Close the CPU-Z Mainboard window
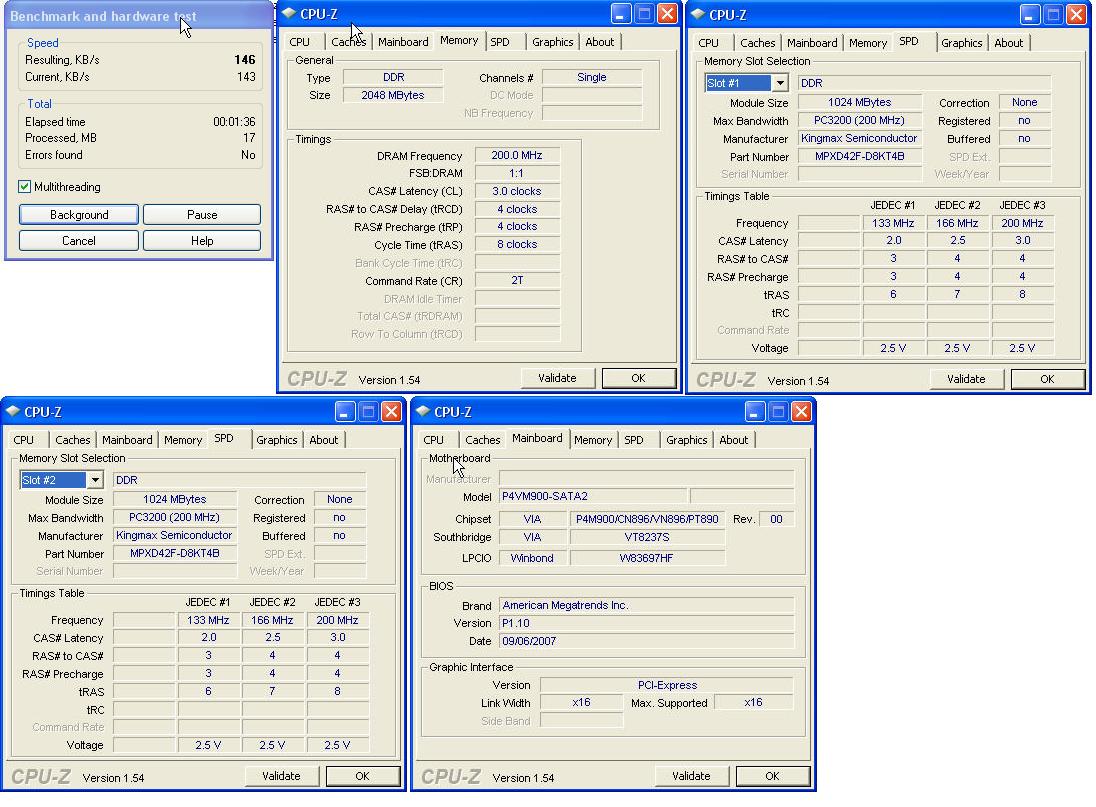Viewport: 1096px width, 807px height. point(802,412)
